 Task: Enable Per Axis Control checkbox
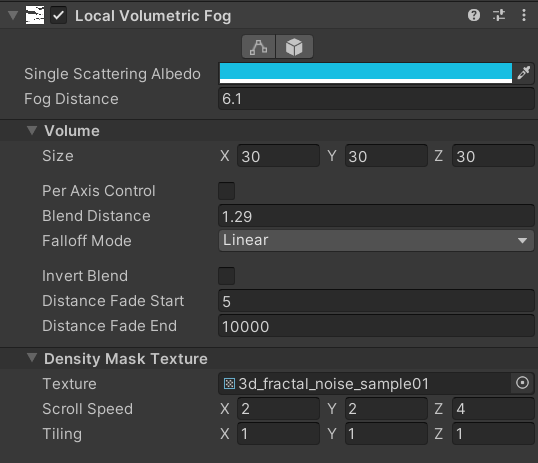tap(226, 191)
